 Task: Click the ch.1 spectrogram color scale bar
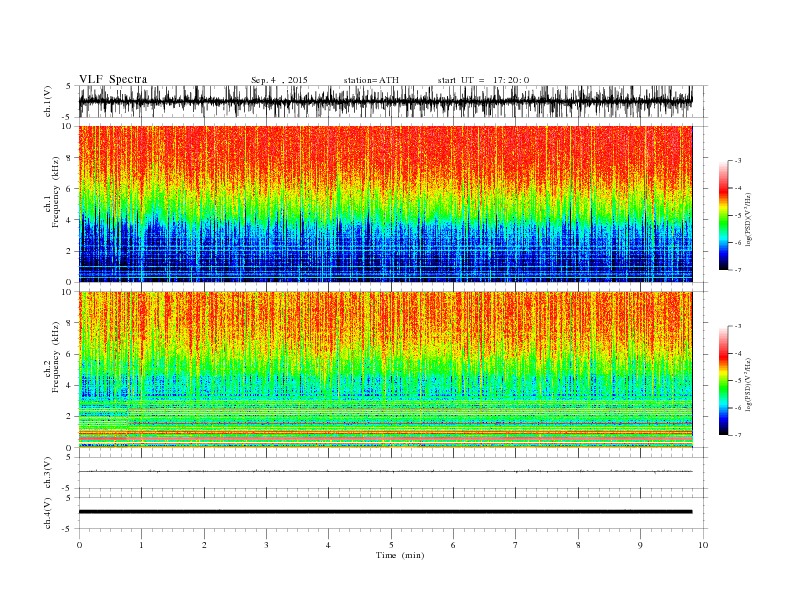point(724,216)
